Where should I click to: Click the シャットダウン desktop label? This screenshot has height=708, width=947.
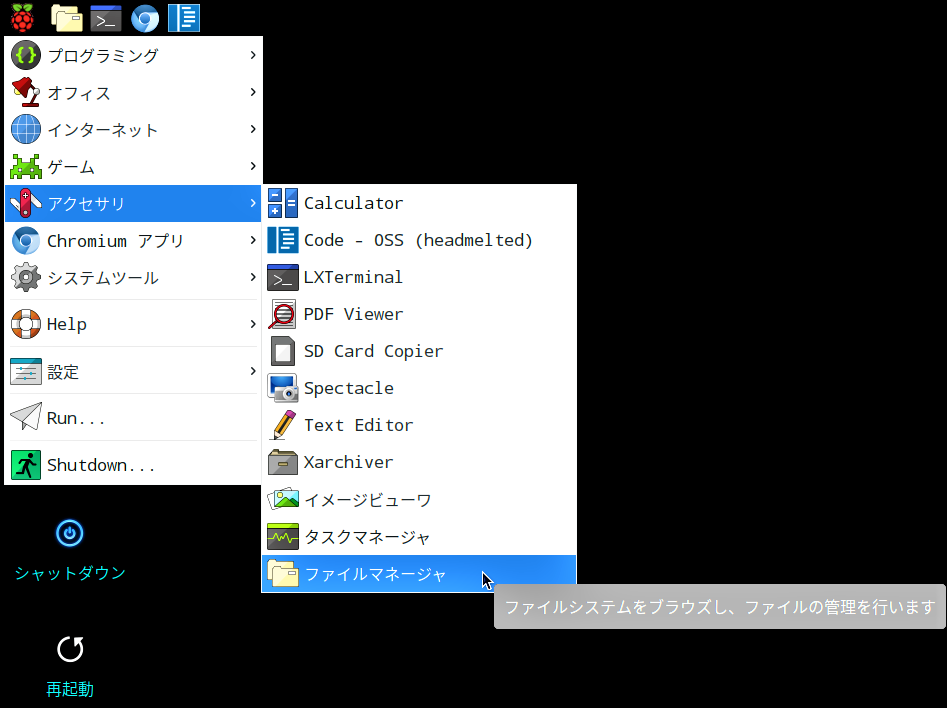click(x=70, y=573)
